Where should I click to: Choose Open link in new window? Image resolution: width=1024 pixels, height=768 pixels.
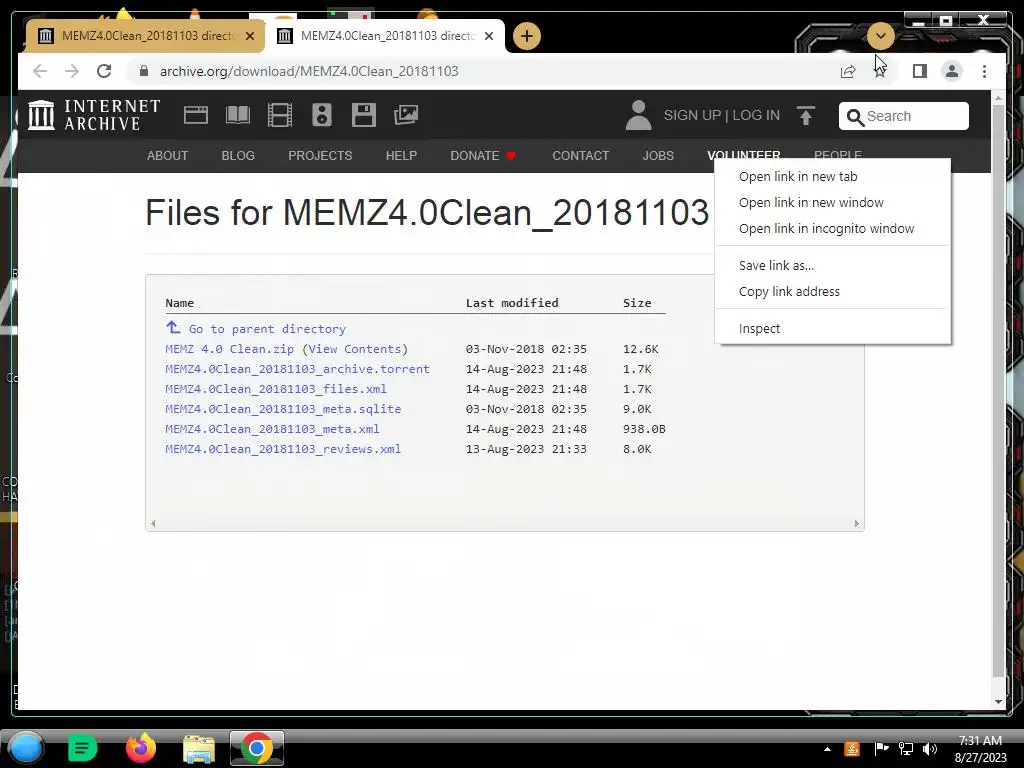click(810, 202)
